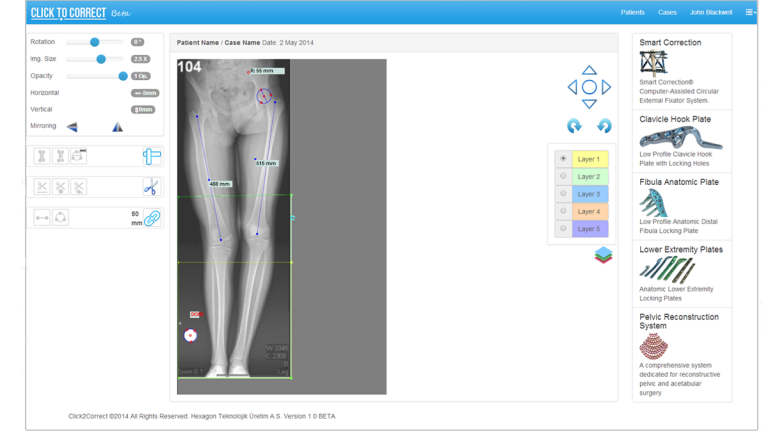Click the Fibula Anatomic Plate image
Viewport: 768px width, 432px height.
coord(653,202)
